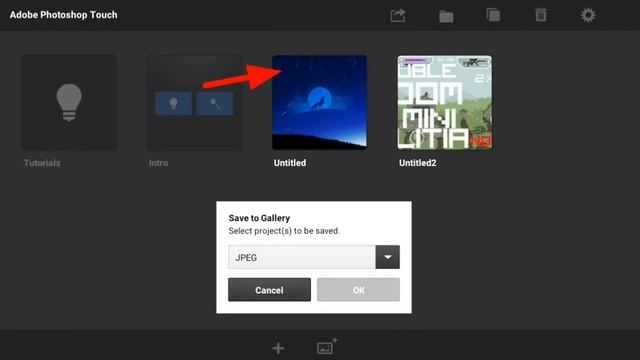Viewport: 640px width, 360px height.
Task: Click the Untitled2 project label
Action: point(418,163)
